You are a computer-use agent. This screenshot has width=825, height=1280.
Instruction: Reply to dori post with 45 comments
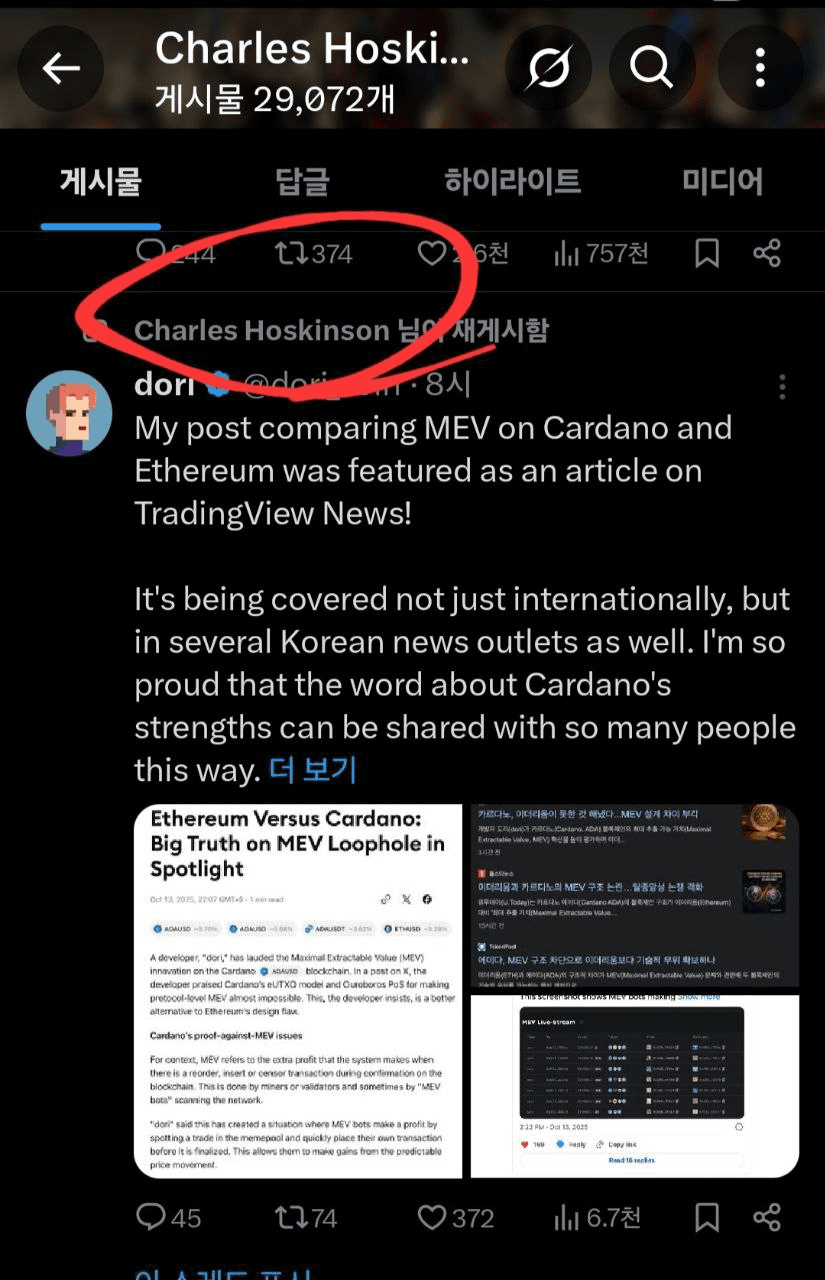coord(168,1217)
